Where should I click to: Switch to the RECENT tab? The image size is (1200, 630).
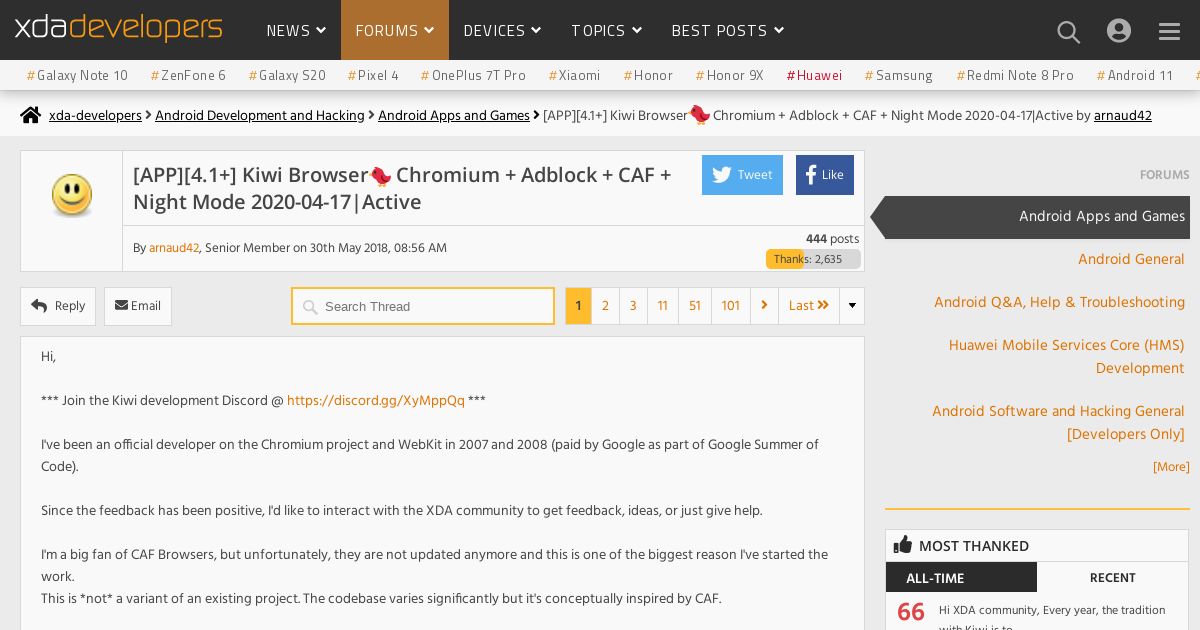pyautogui.click(x=1112, y=578)
